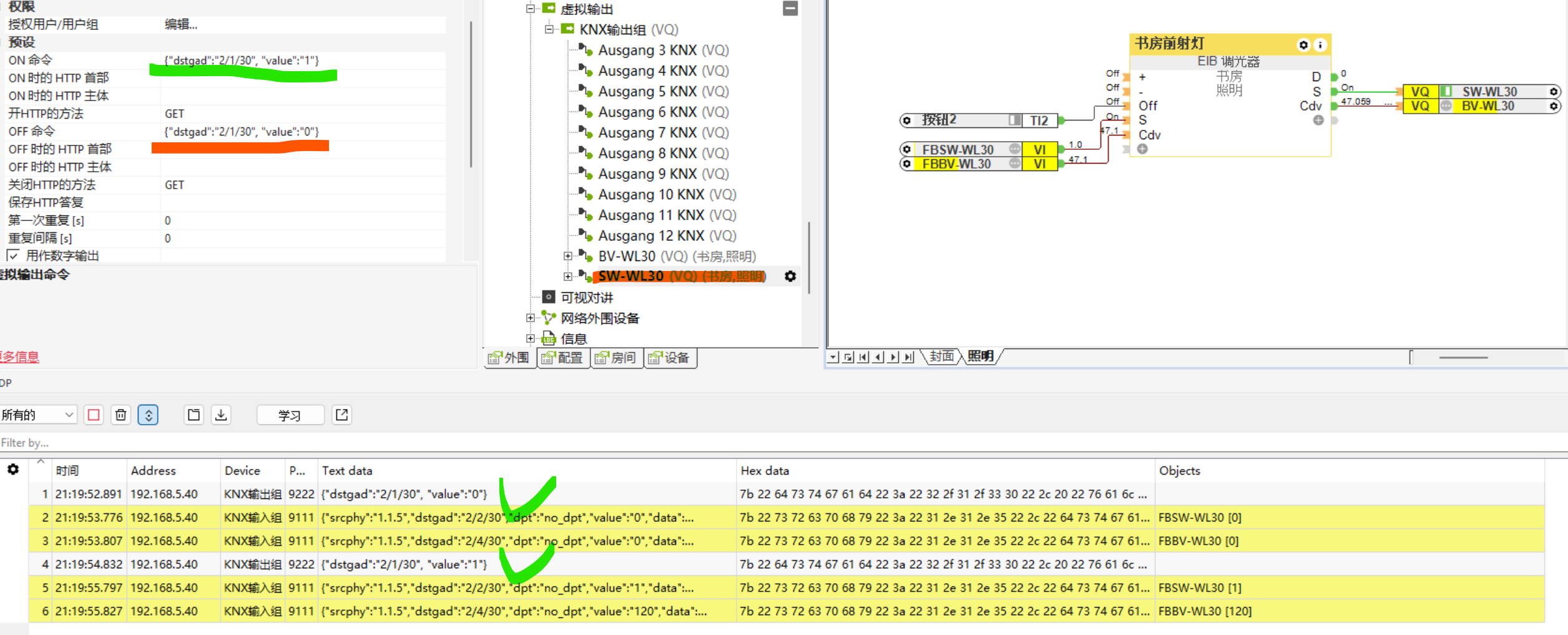Open monitor table column settings gear
This screenshot has width=1568, height=635.
click(13, 470)
